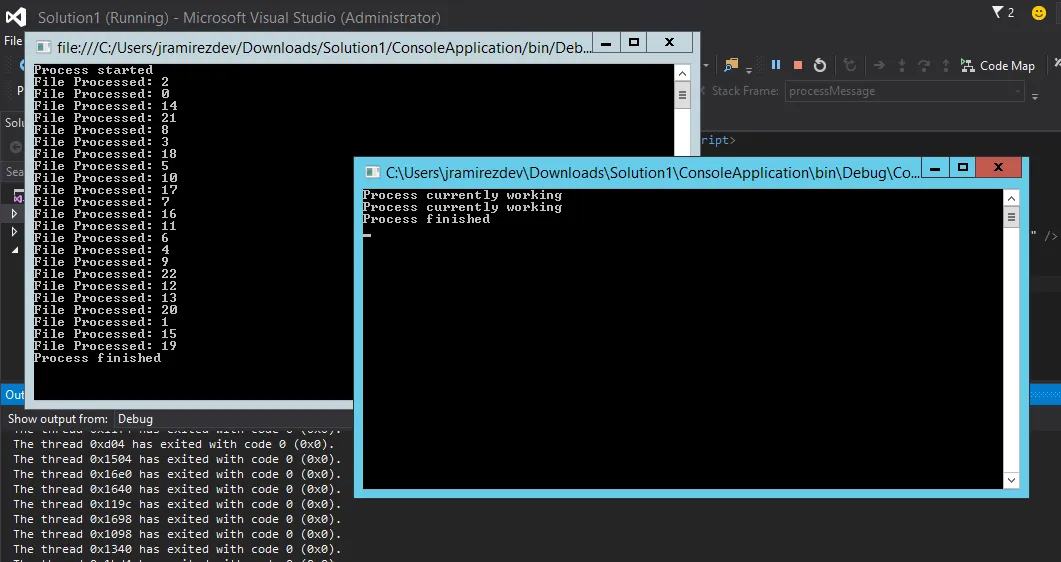Click output line for thread 0xd04

point(174,444)
